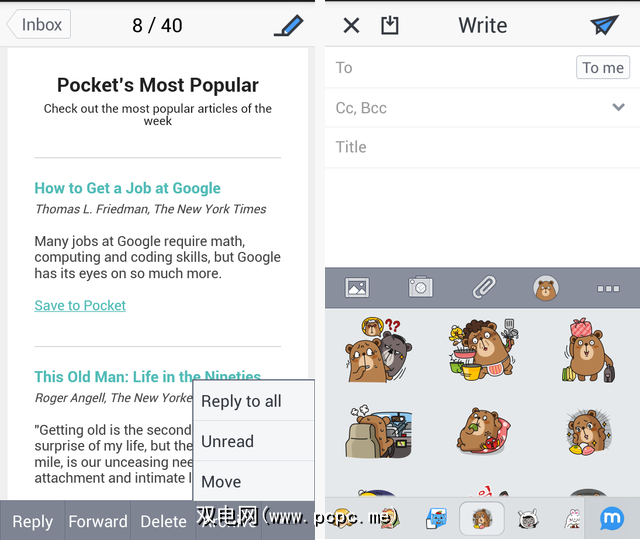This screenshot has height=540, width=640.
Task: Select the brown bear sticker pack tab
Action: [482, 518]
